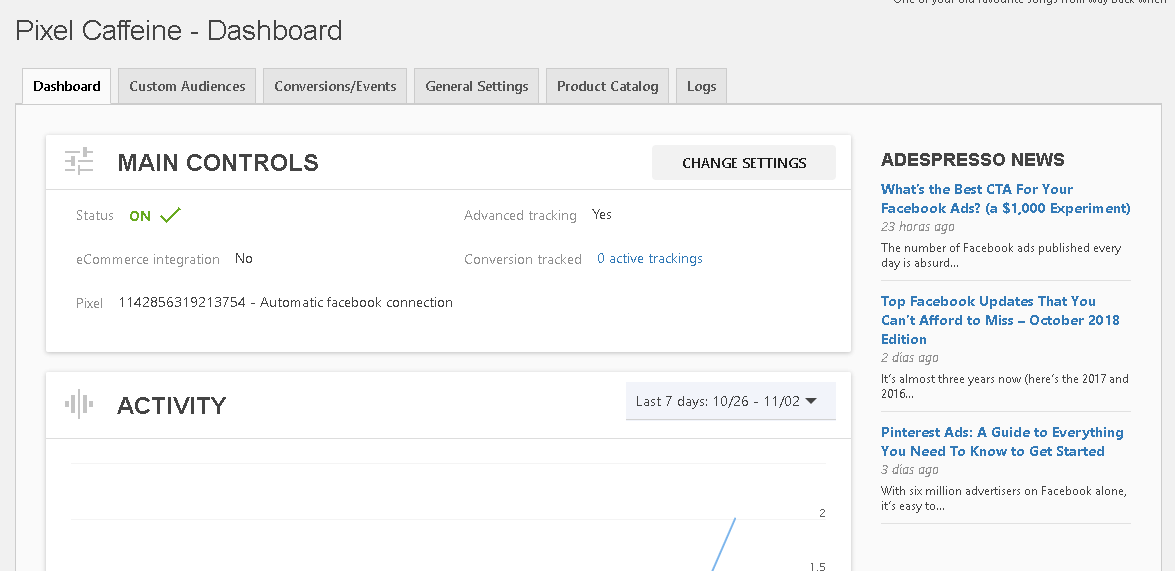
Task: Click the chart axis value 2
Action: (x=822, y=513)
